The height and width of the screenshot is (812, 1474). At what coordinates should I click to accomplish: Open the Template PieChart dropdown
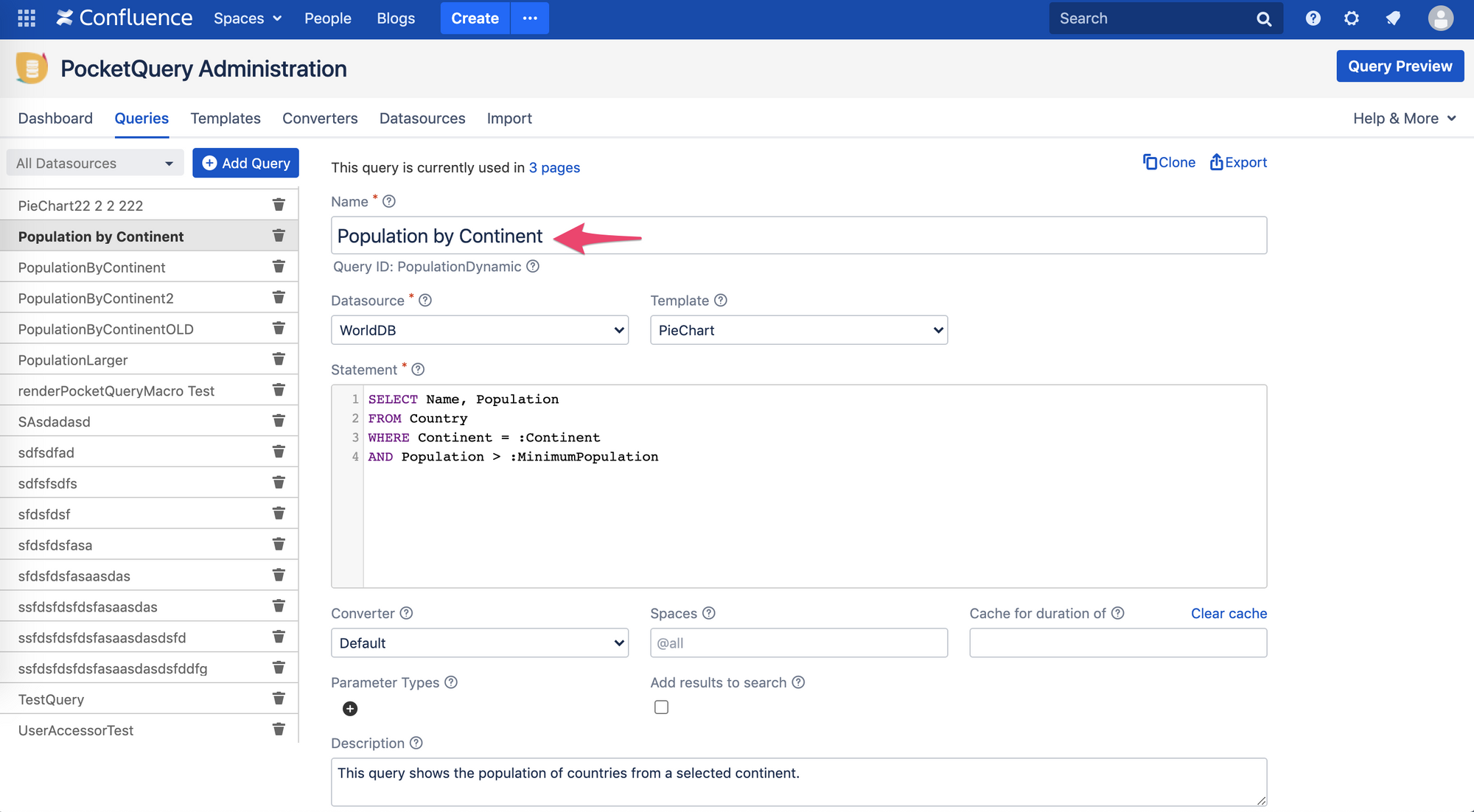pos(799,330)
